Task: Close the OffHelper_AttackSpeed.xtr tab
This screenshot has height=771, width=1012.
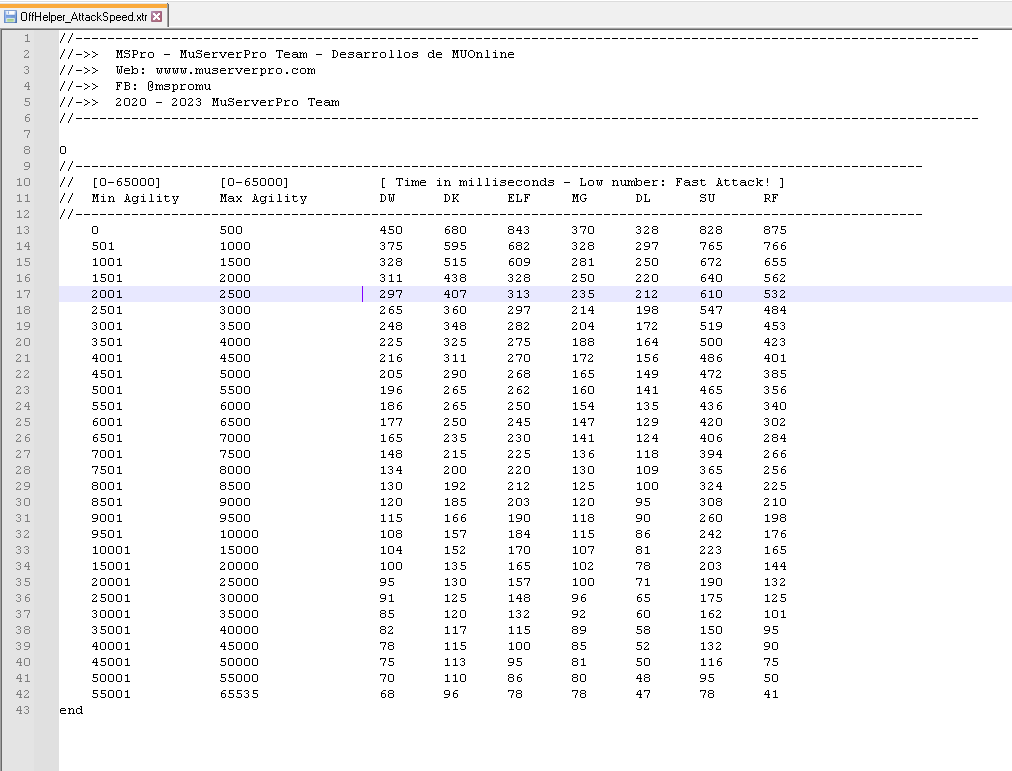Action: click(x=157, y=17)
